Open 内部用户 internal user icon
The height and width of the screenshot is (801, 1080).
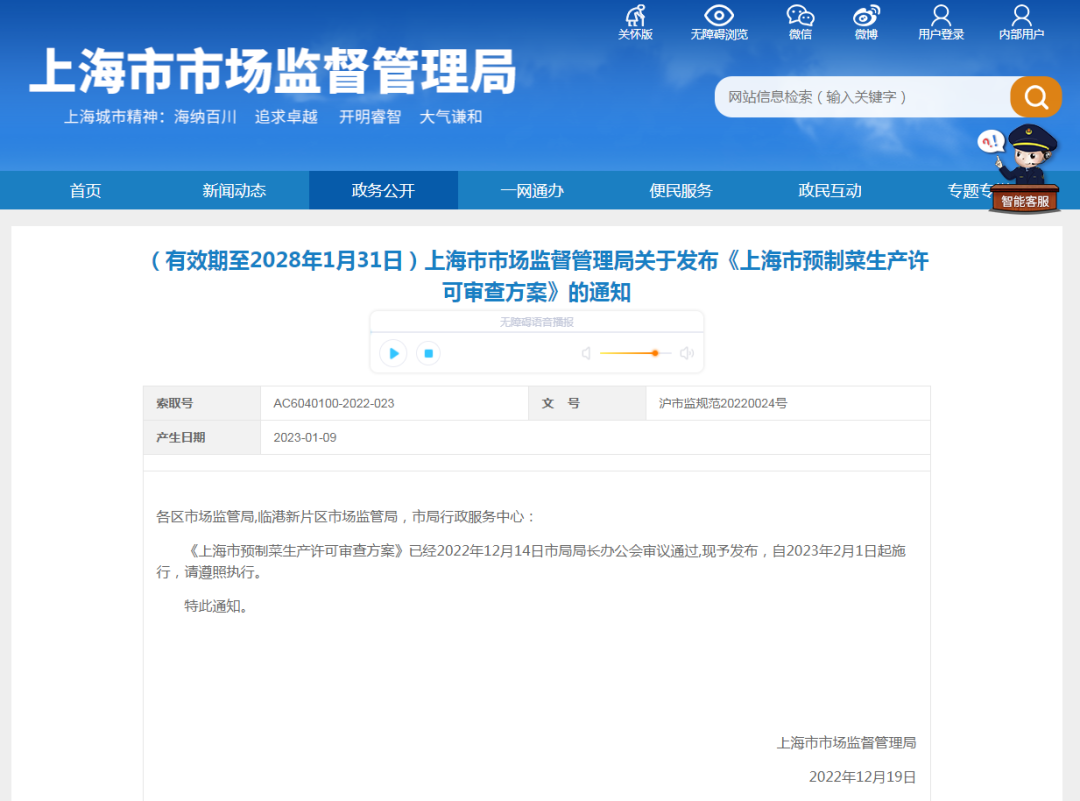1021,16
